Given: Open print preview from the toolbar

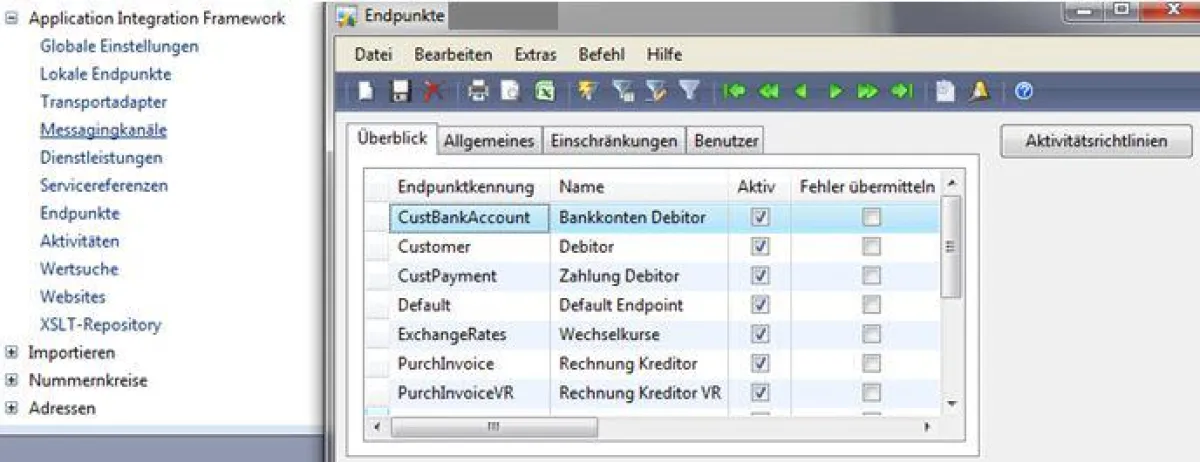Looking at the screenshot, I should pyautogui.click(x=510, y=91).
